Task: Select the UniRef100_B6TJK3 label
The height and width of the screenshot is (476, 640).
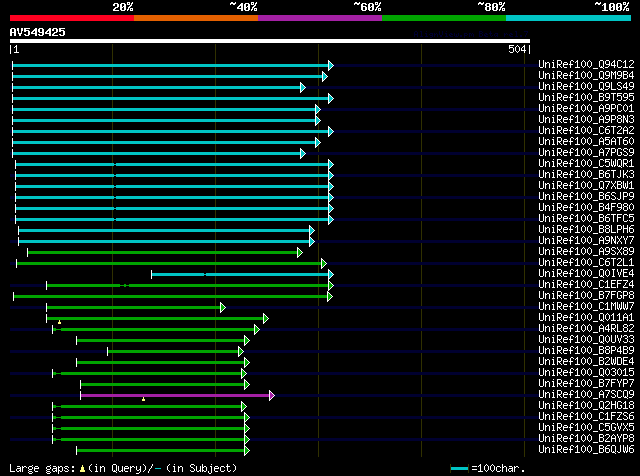Action: [586, 175]
